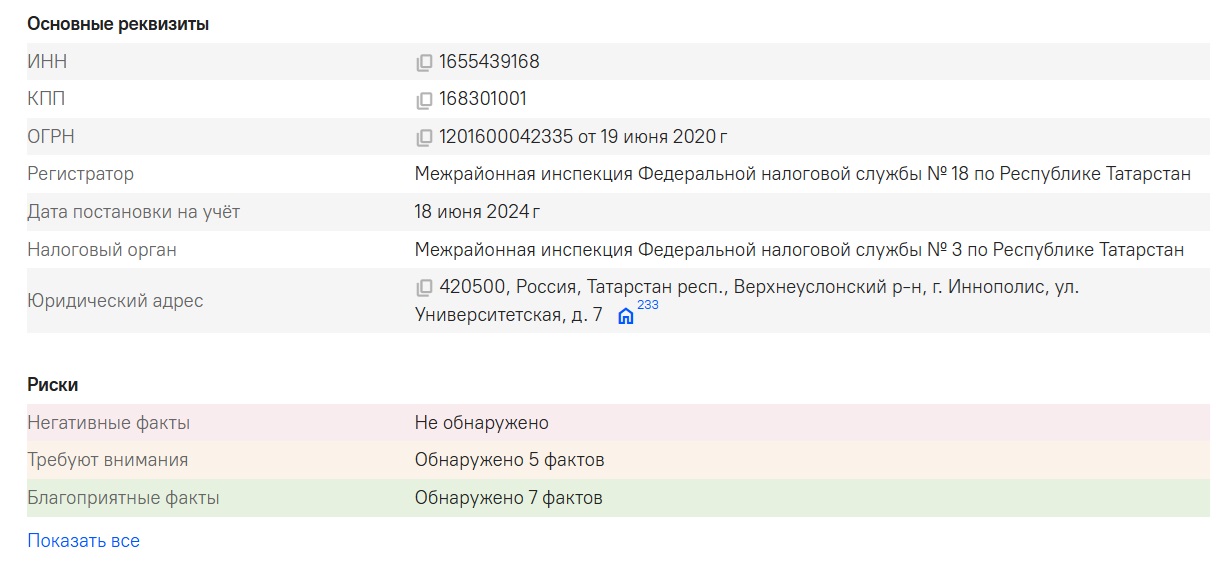
Task: Click the 'Показать все' link
Action: (x=83, y=541)
